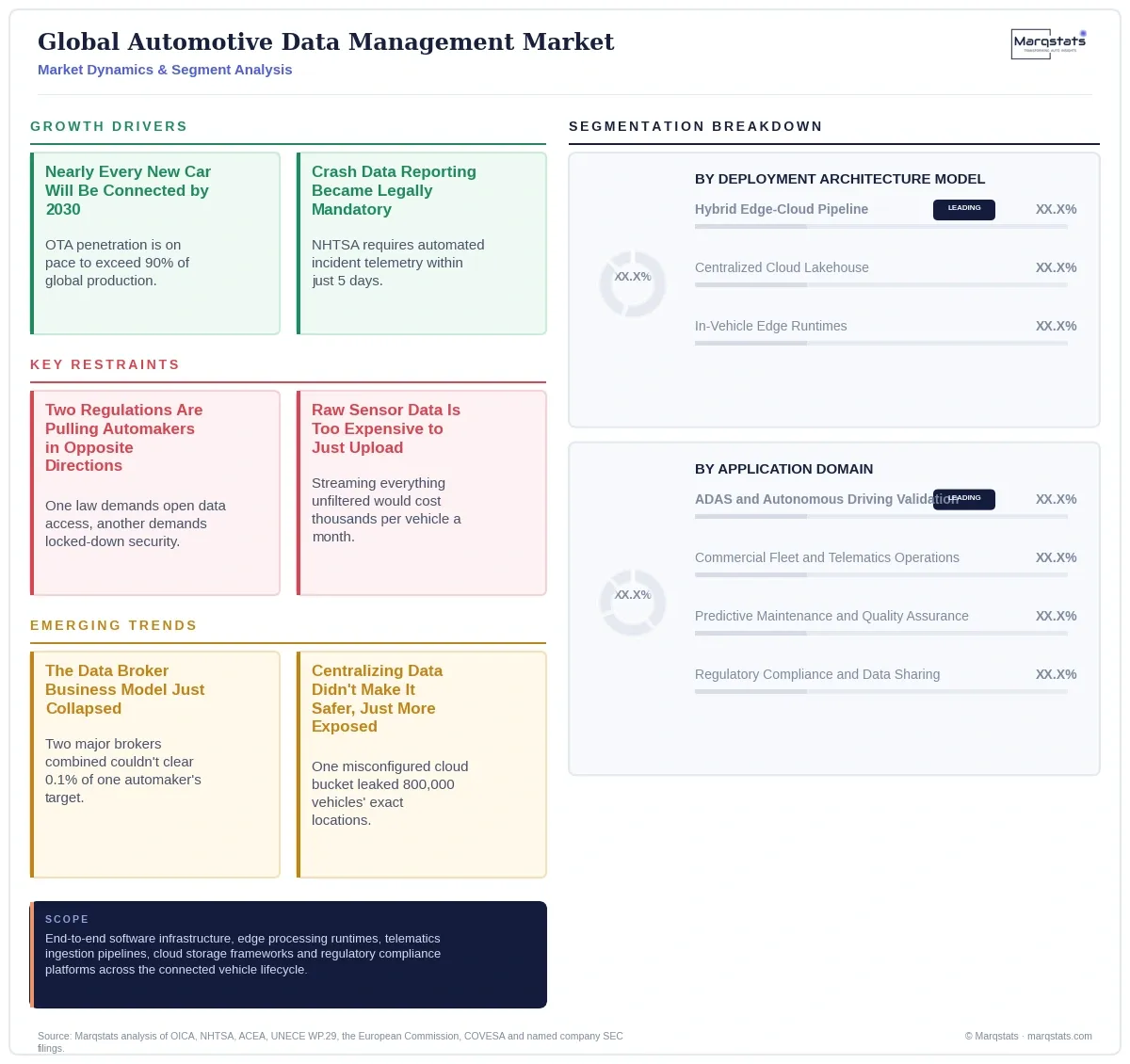Click the deployment architecture donut chart
This screenshot has width=1130, height=1064.
(633, 283)
